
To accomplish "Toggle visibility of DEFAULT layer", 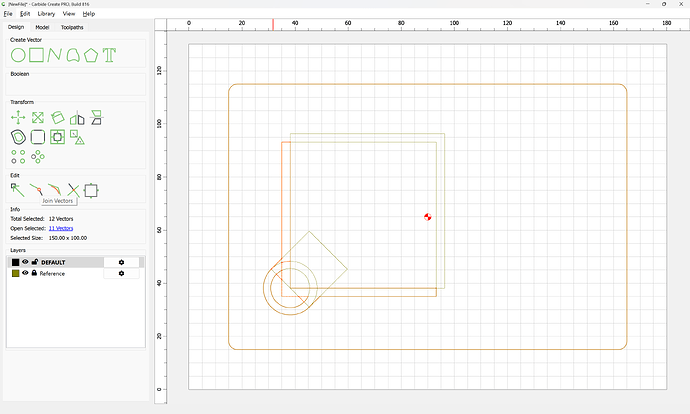I will [x=25, y=262].
